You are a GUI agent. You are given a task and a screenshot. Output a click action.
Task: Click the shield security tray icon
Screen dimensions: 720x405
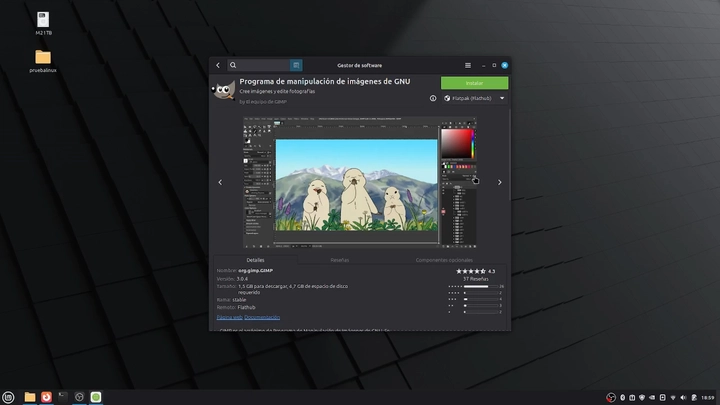click(642, 398)
